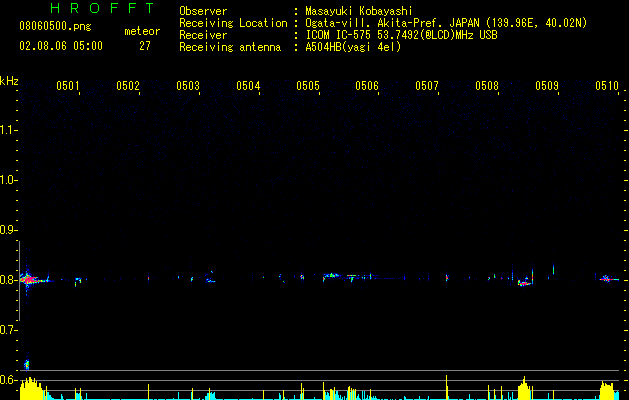Click the 0508 time marker
Viewport: 629px width, 400px height.
(x=487, y=85)
